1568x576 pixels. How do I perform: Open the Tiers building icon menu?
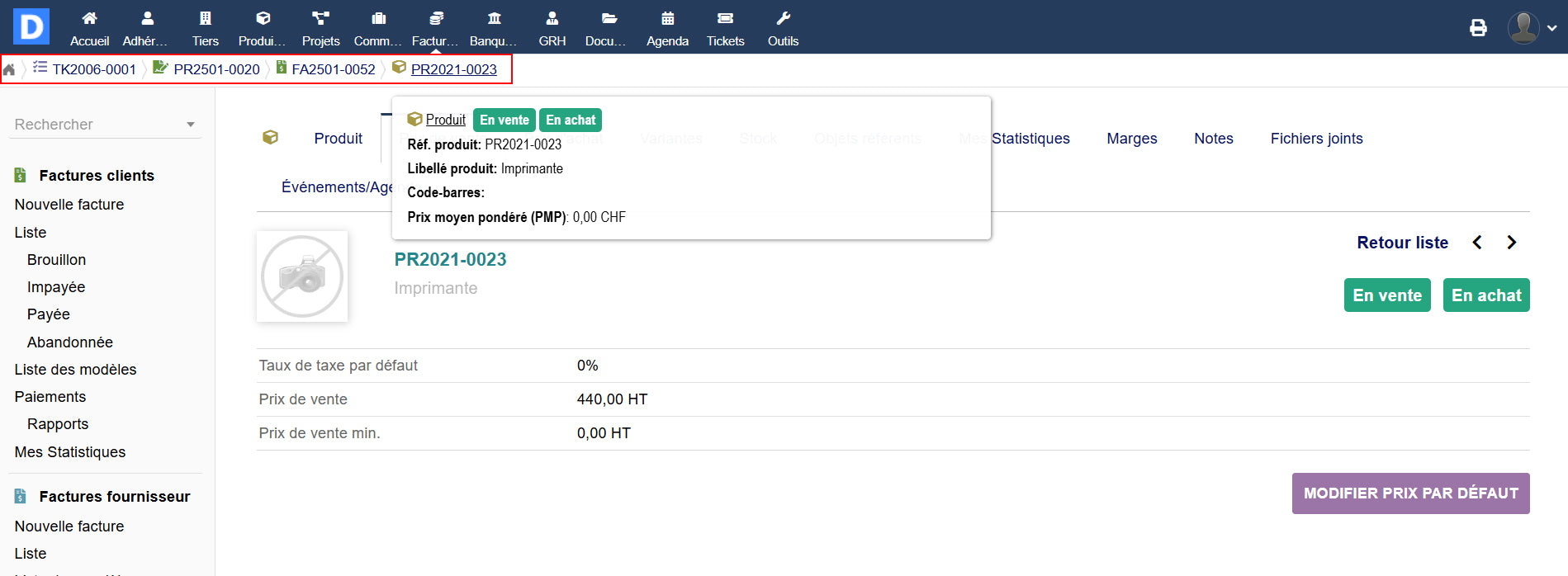pos(205,19)
